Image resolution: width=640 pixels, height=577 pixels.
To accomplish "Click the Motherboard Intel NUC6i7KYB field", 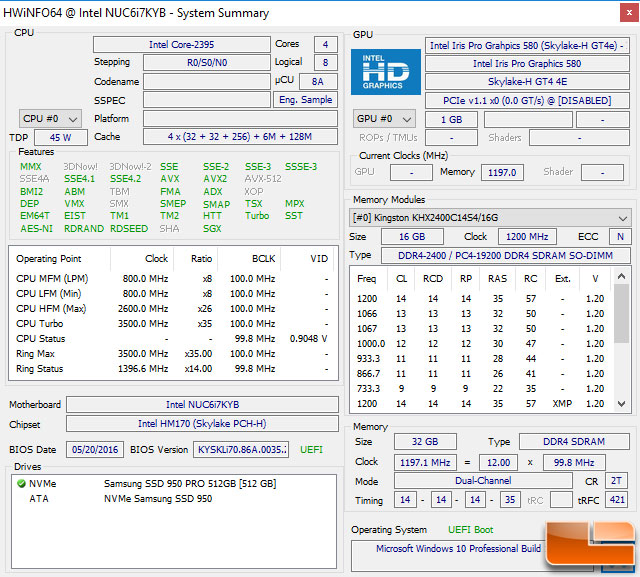I will point(202,405).
